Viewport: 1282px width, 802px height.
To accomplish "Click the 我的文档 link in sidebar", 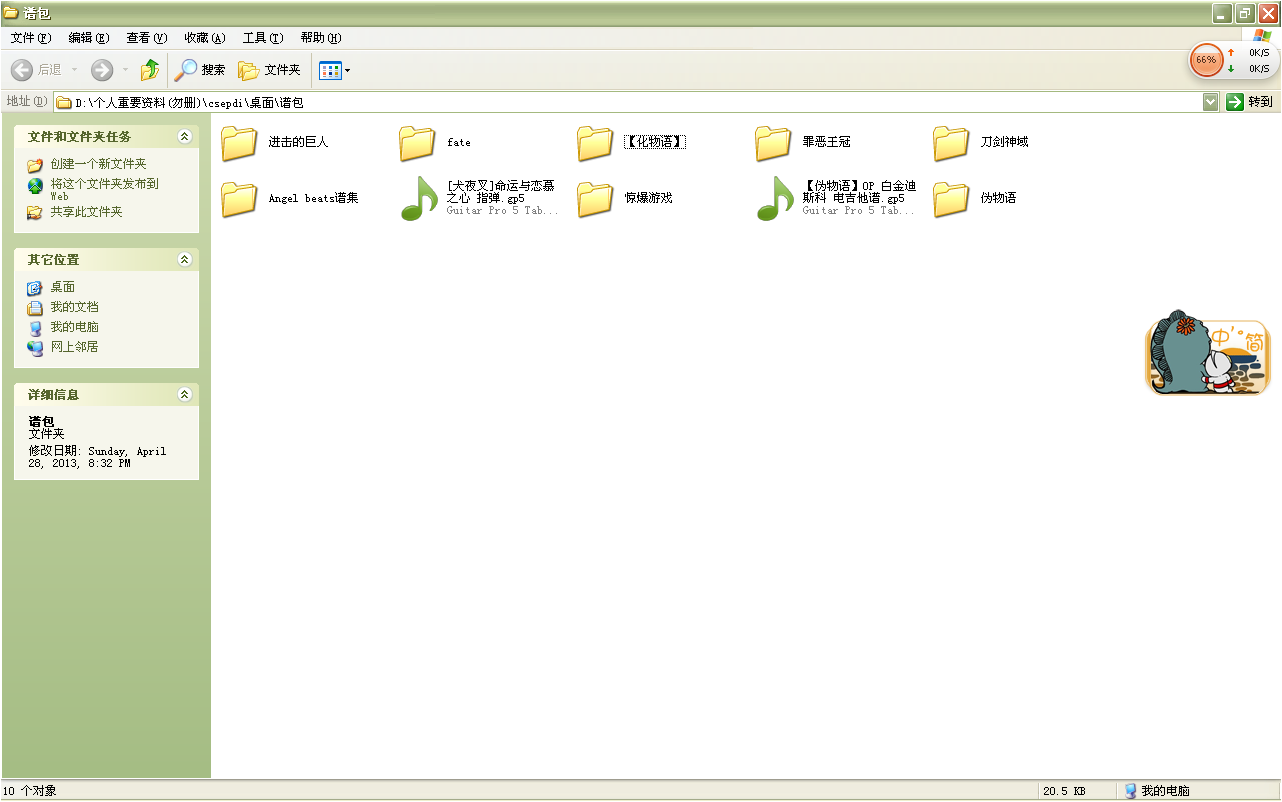I will pyautogui.click(x=74, y=307).
